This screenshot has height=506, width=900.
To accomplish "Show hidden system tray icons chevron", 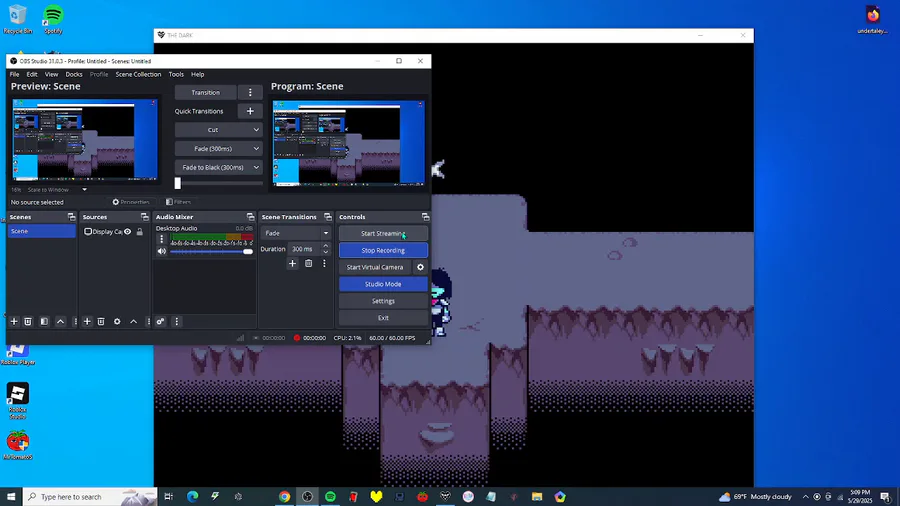I will pos(805,497).
